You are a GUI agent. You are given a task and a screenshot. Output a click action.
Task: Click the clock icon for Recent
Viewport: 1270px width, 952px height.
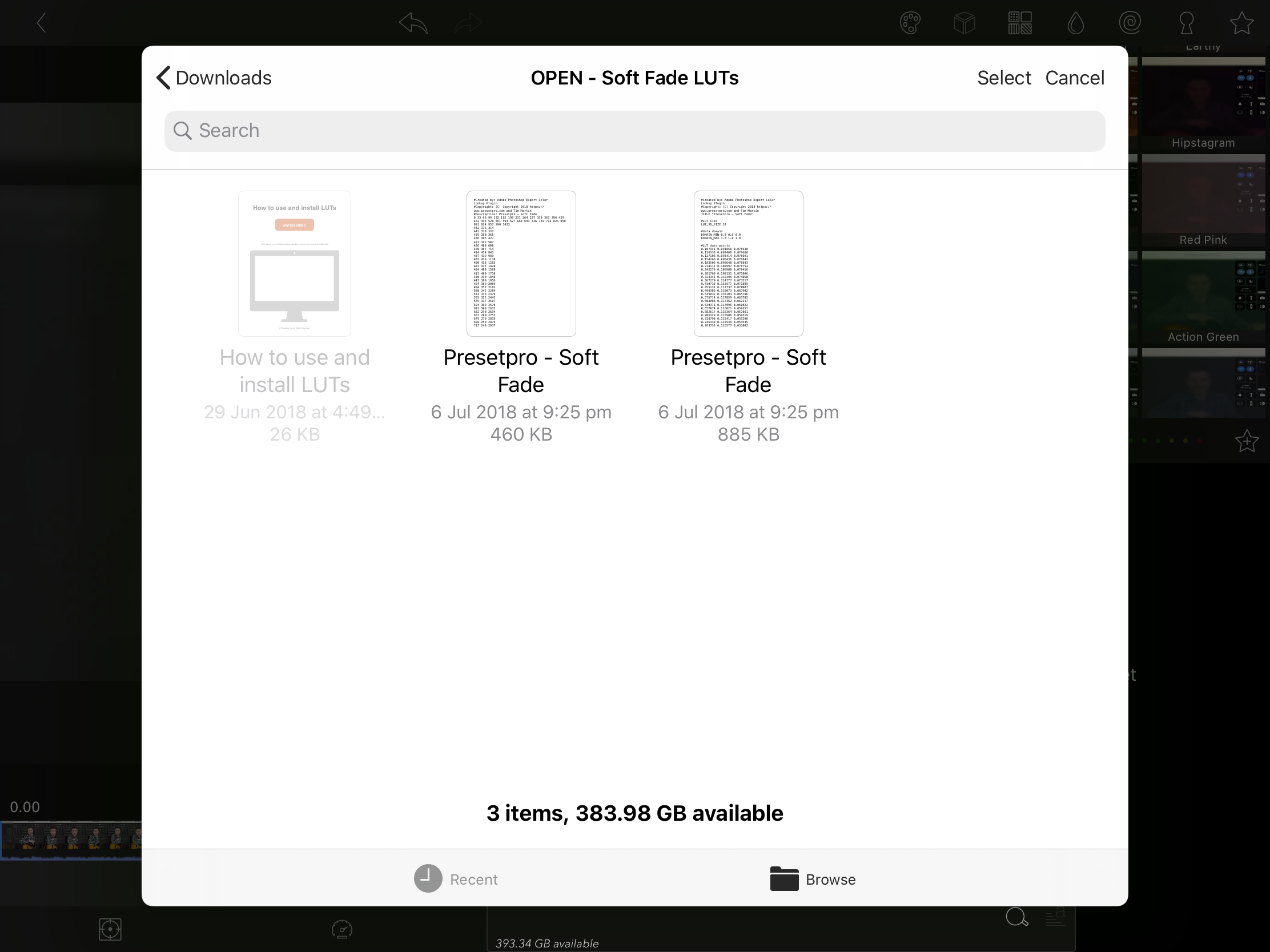[x=428, y=878]
